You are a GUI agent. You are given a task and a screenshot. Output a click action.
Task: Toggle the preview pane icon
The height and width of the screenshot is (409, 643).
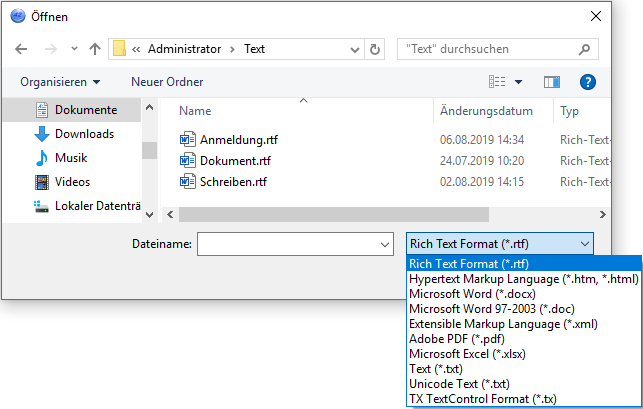[x=552, y=81]
